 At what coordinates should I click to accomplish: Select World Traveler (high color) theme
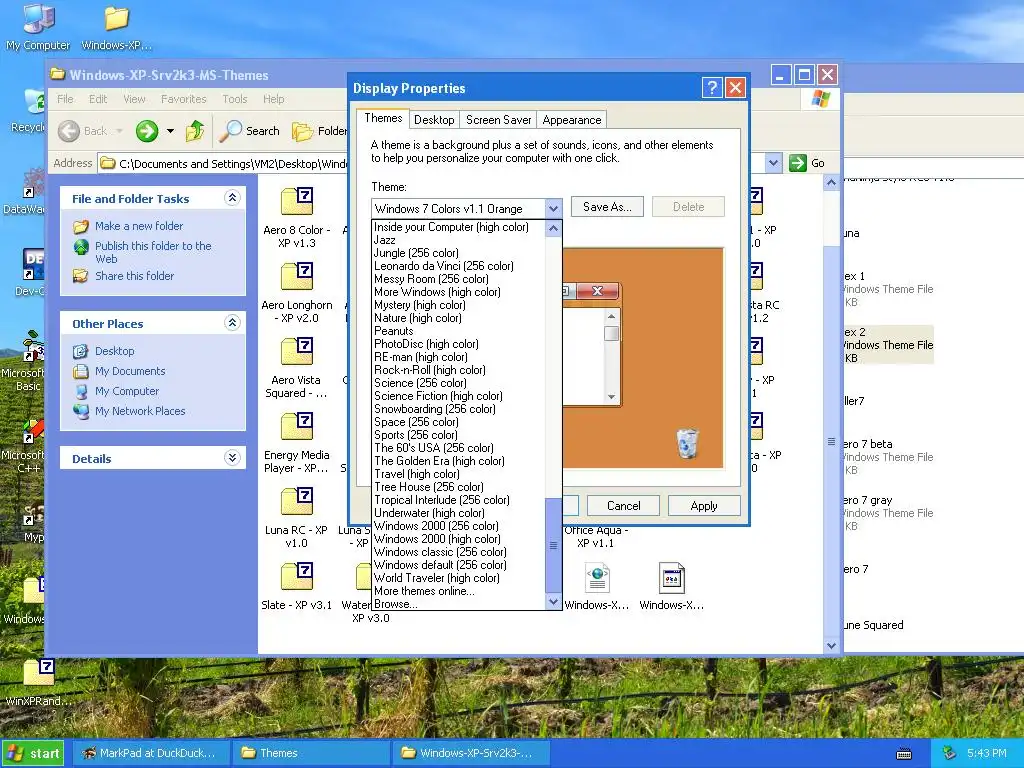coord(458,579)
